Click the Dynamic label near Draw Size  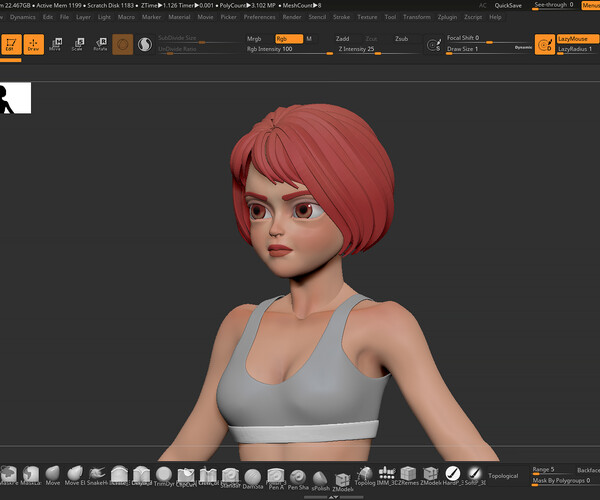click(523, 47)
